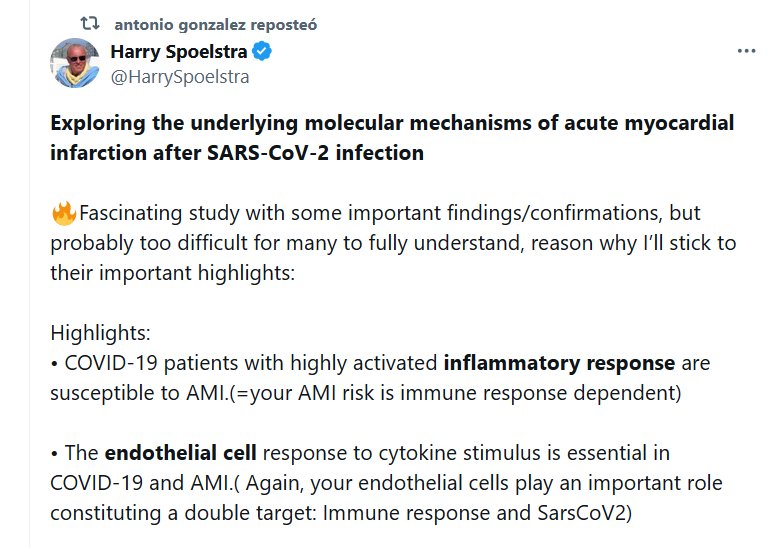Open the three-dot more options menu

tap(746, 51)
